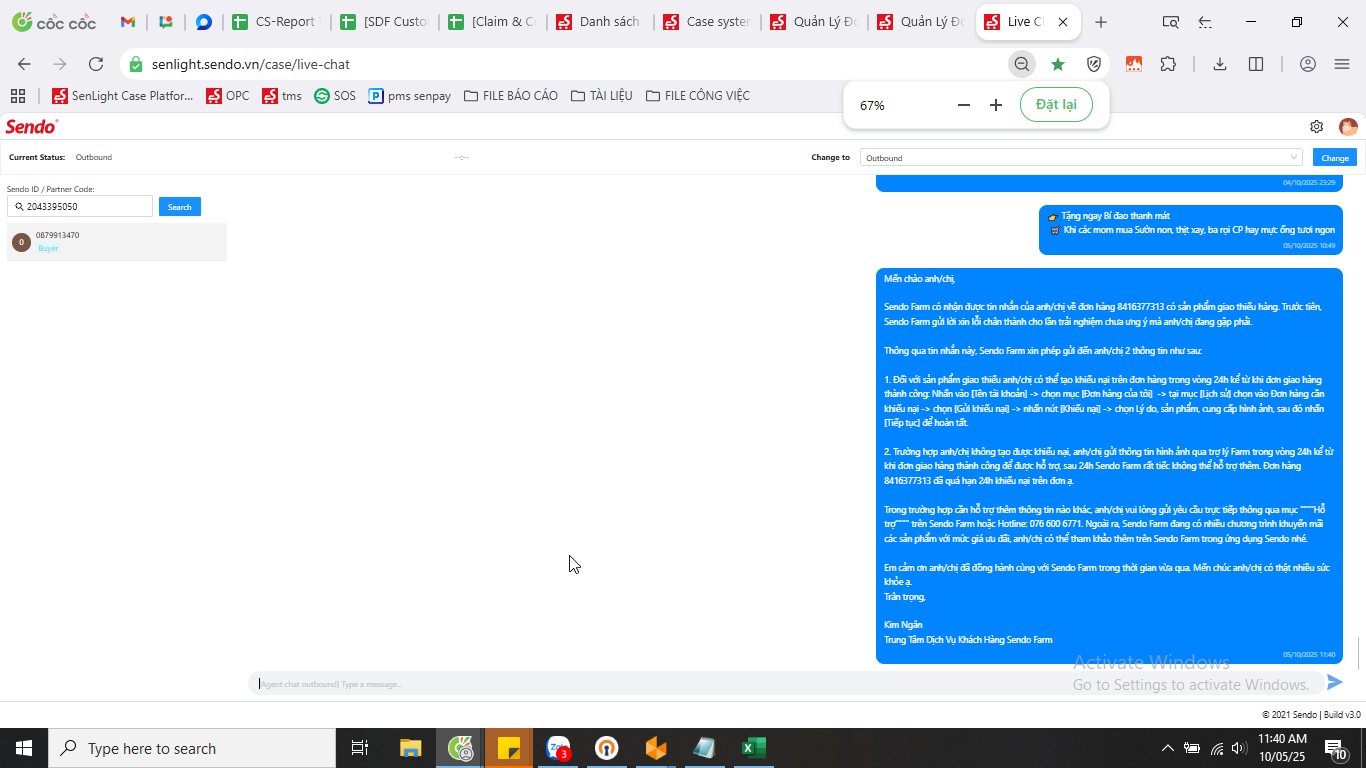1366x768 pixels.
Task: Select the buyer conversation 0879913470
Action: [x=117, y=242]
